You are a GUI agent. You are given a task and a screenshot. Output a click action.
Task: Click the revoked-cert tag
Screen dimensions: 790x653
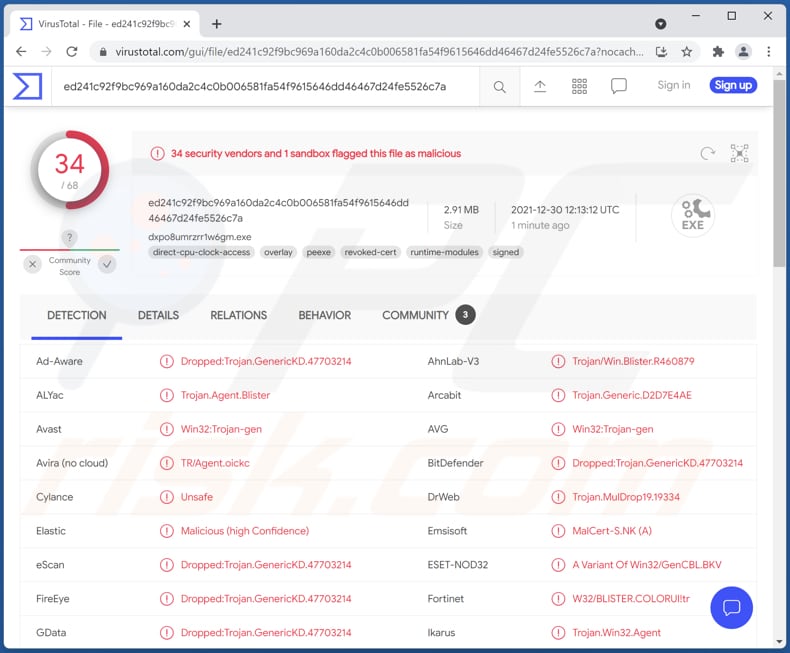pyautogui.click(x=370, y=252)
